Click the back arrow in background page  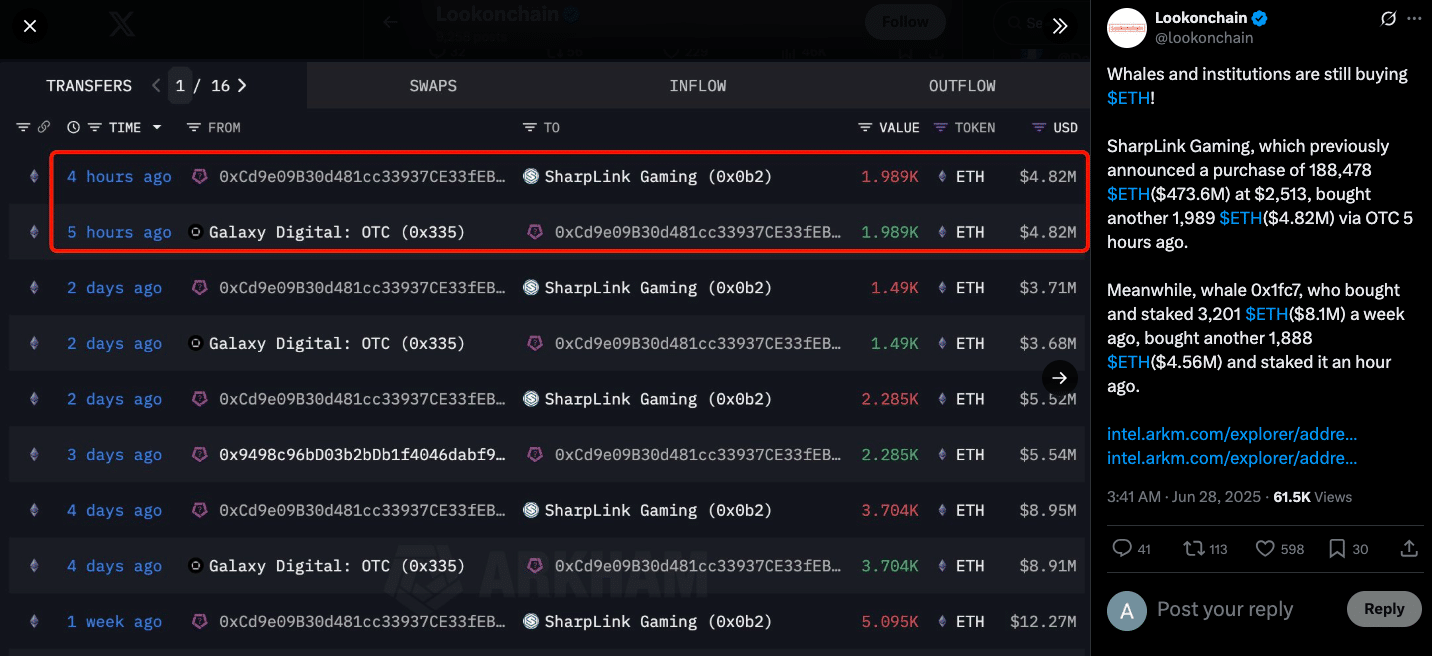(x=390, y=22)
